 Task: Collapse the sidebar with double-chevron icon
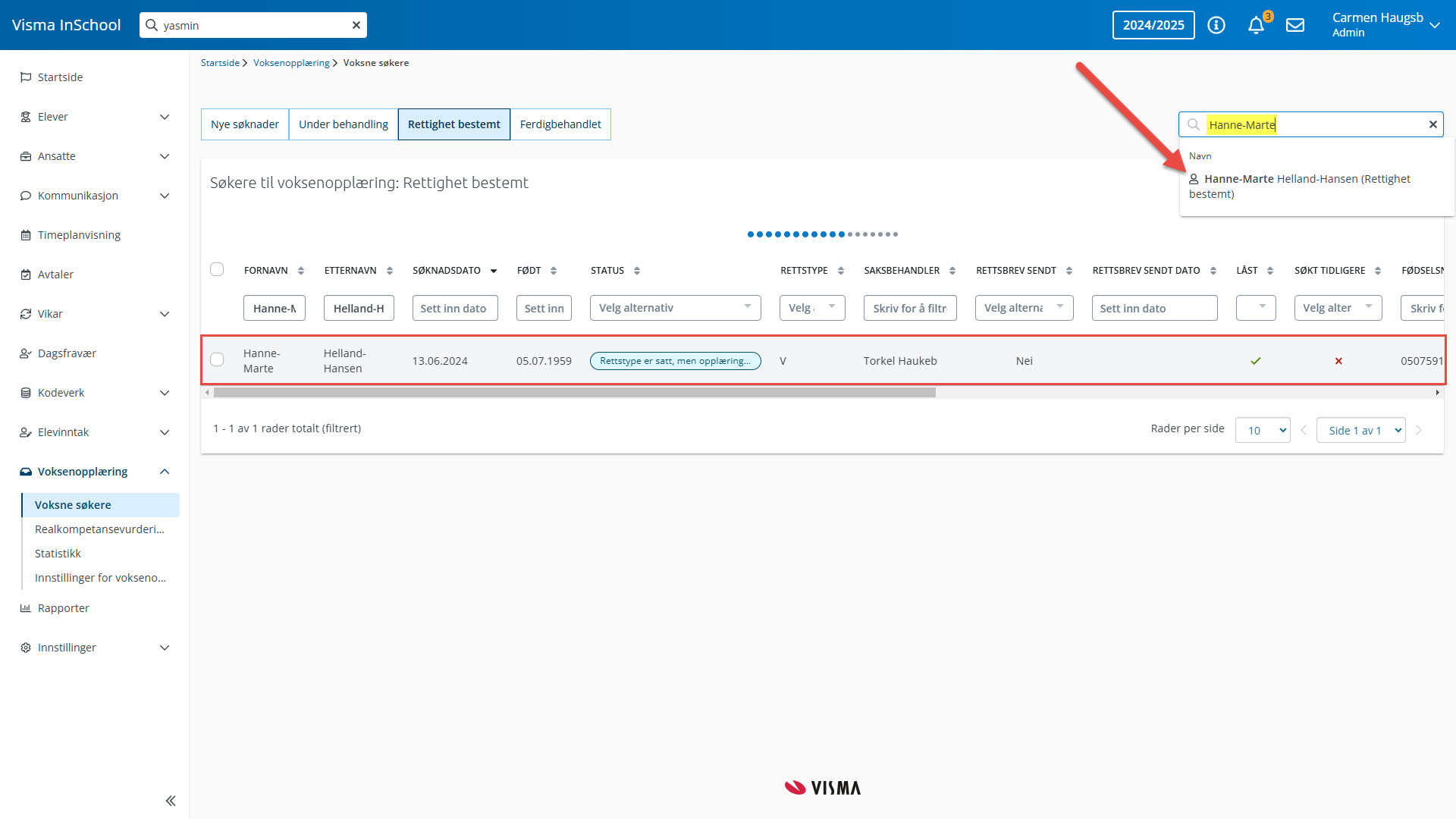[171, 801]
